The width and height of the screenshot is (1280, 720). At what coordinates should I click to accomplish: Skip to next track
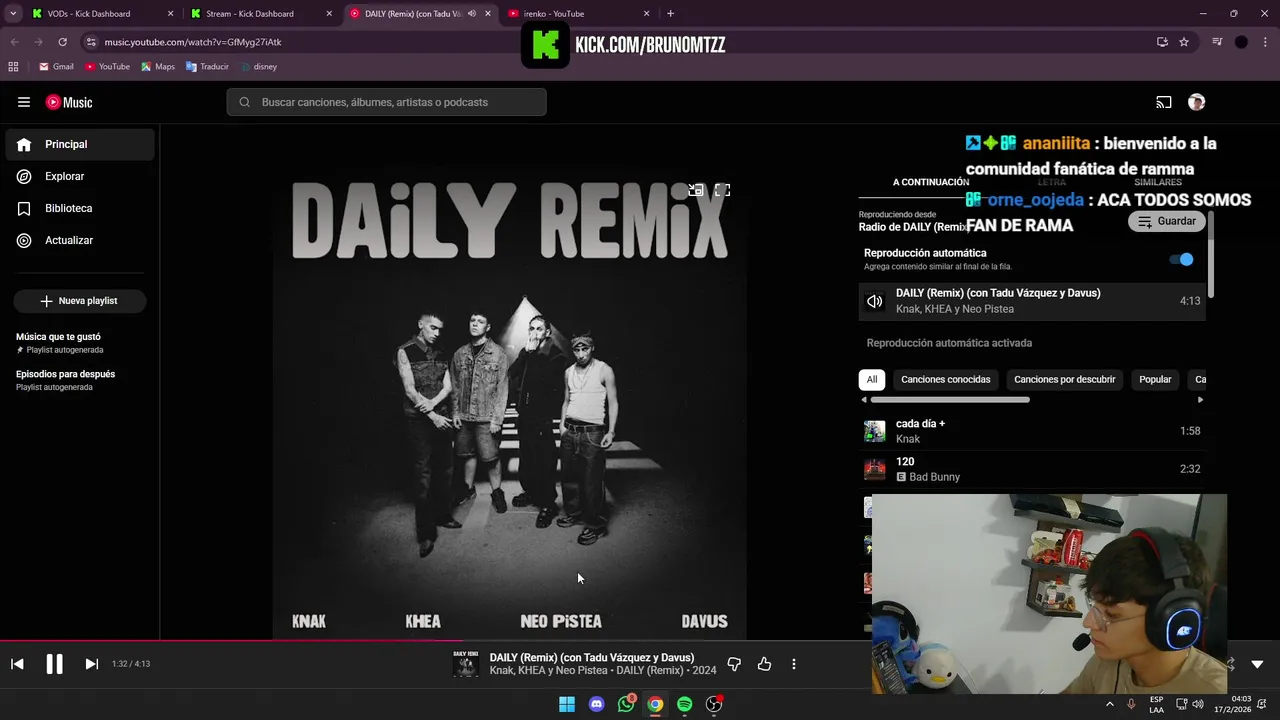tap(91, 664)
